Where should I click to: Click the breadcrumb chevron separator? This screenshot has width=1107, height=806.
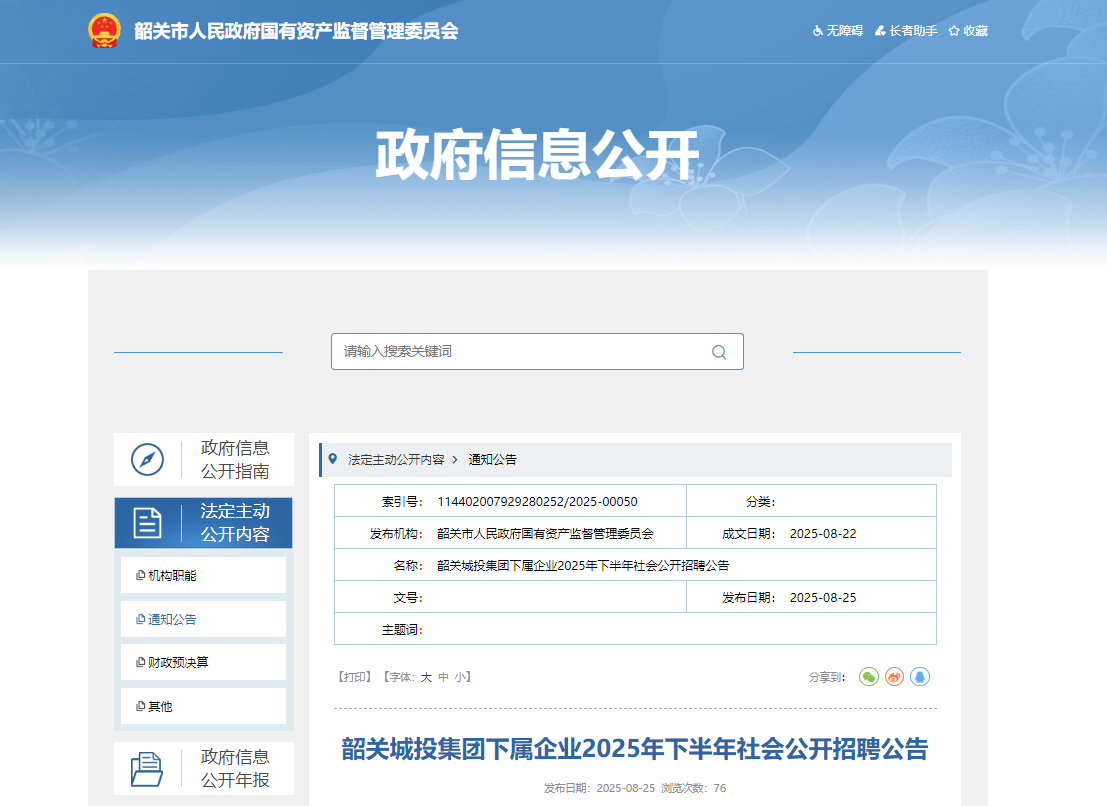(455, 459)
